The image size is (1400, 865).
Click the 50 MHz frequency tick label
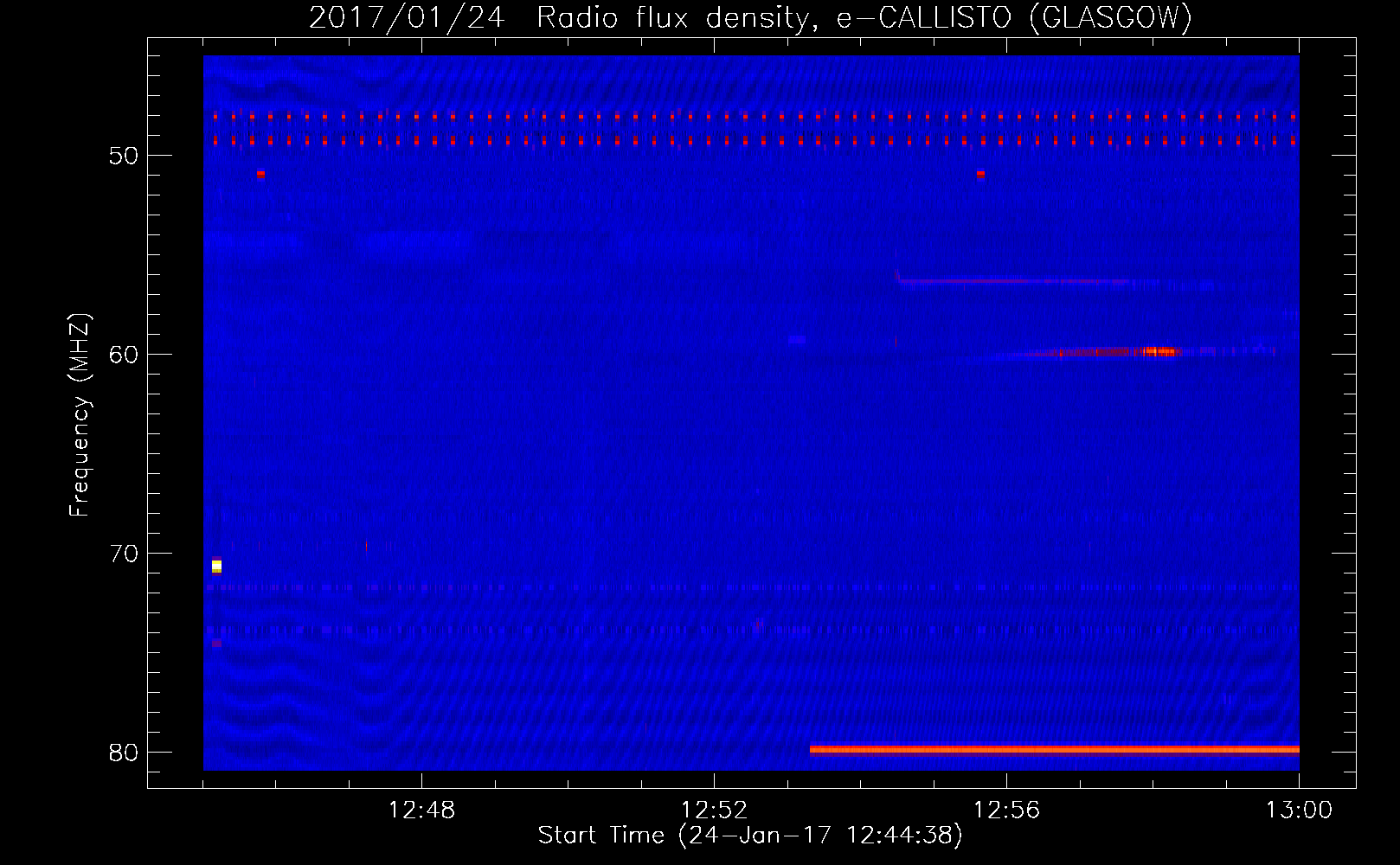point(124,156)
